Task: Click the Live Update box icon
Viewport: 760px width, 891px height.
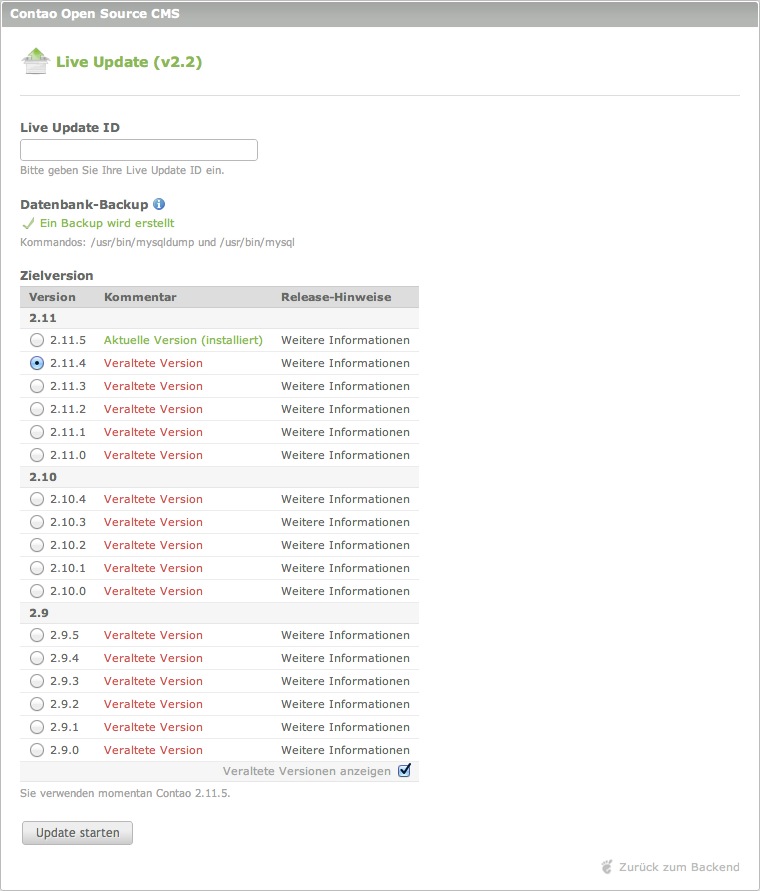Action: pos(36,61)
